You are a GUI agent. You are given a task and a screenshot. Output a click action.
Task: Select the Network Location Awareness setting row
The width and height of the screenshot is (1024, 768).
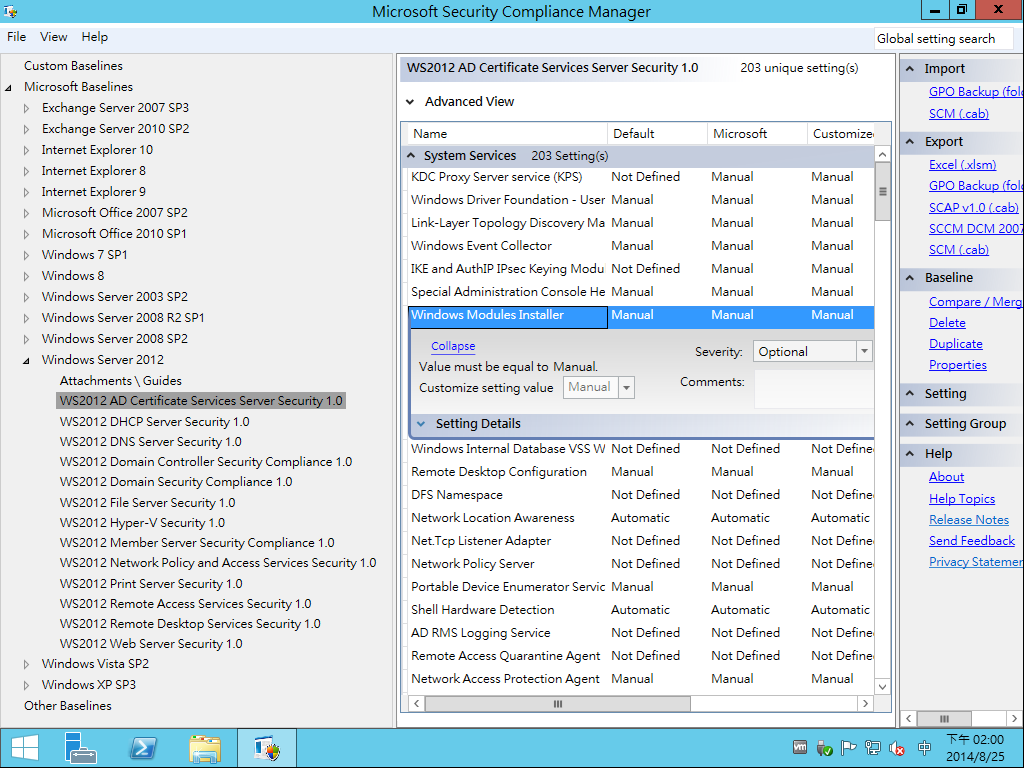point(641,518)
